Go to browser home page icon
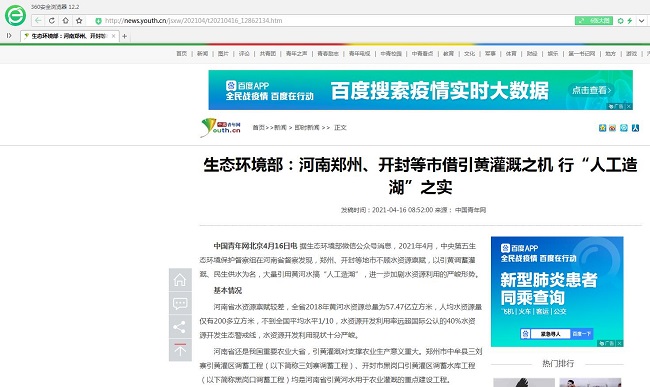The height and width of the screenshot is (387, 650). click(65, 20)
